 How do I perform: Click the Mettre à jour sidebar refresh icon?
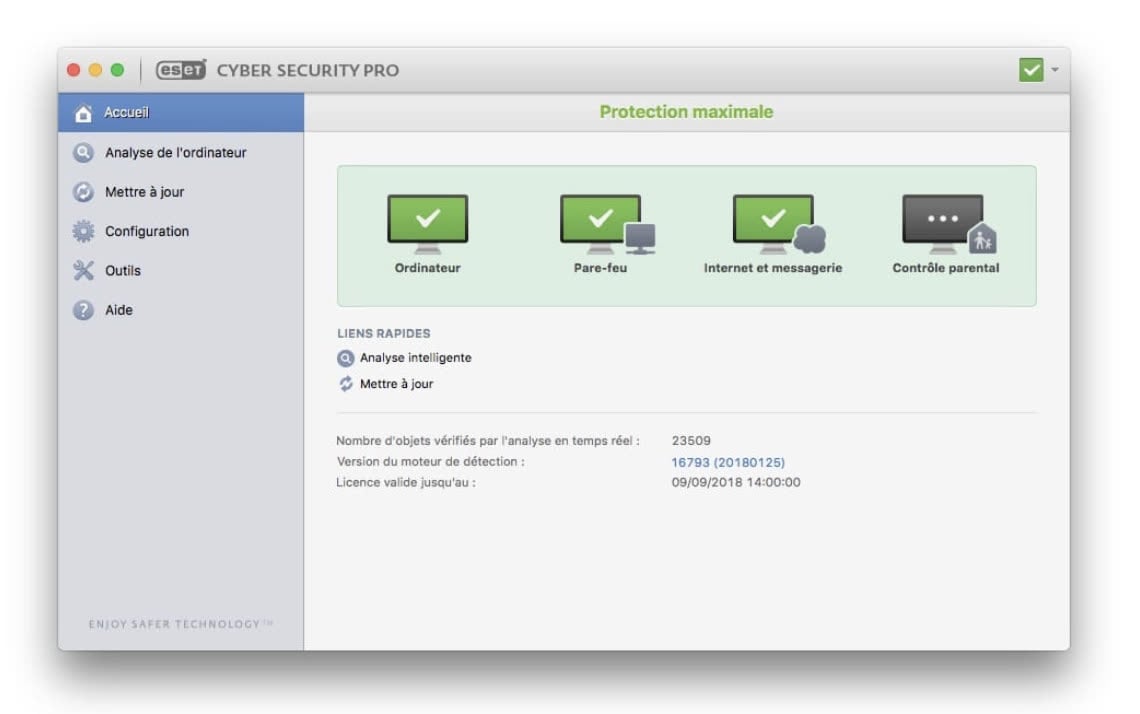coord(84,192)
